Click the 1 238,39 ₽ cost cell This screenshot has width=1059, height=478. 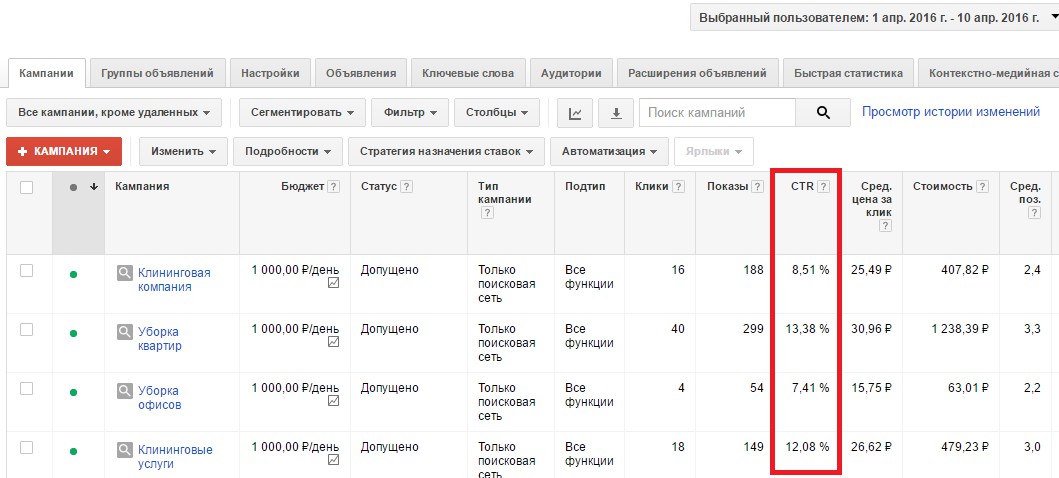coord(959,329)
